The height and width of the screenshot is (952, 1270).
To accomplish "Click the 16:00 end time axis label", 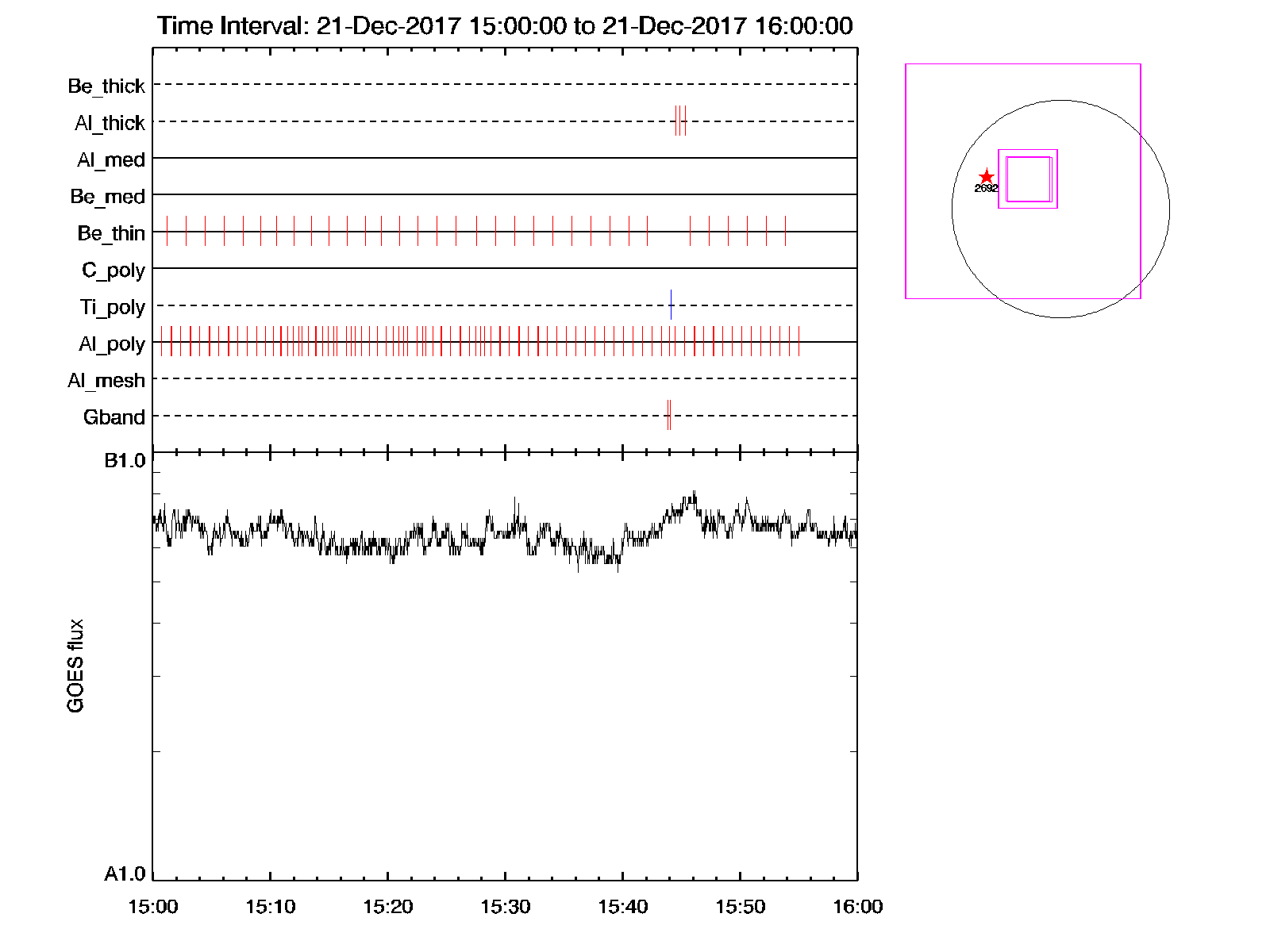I will [x=857, y=907].
